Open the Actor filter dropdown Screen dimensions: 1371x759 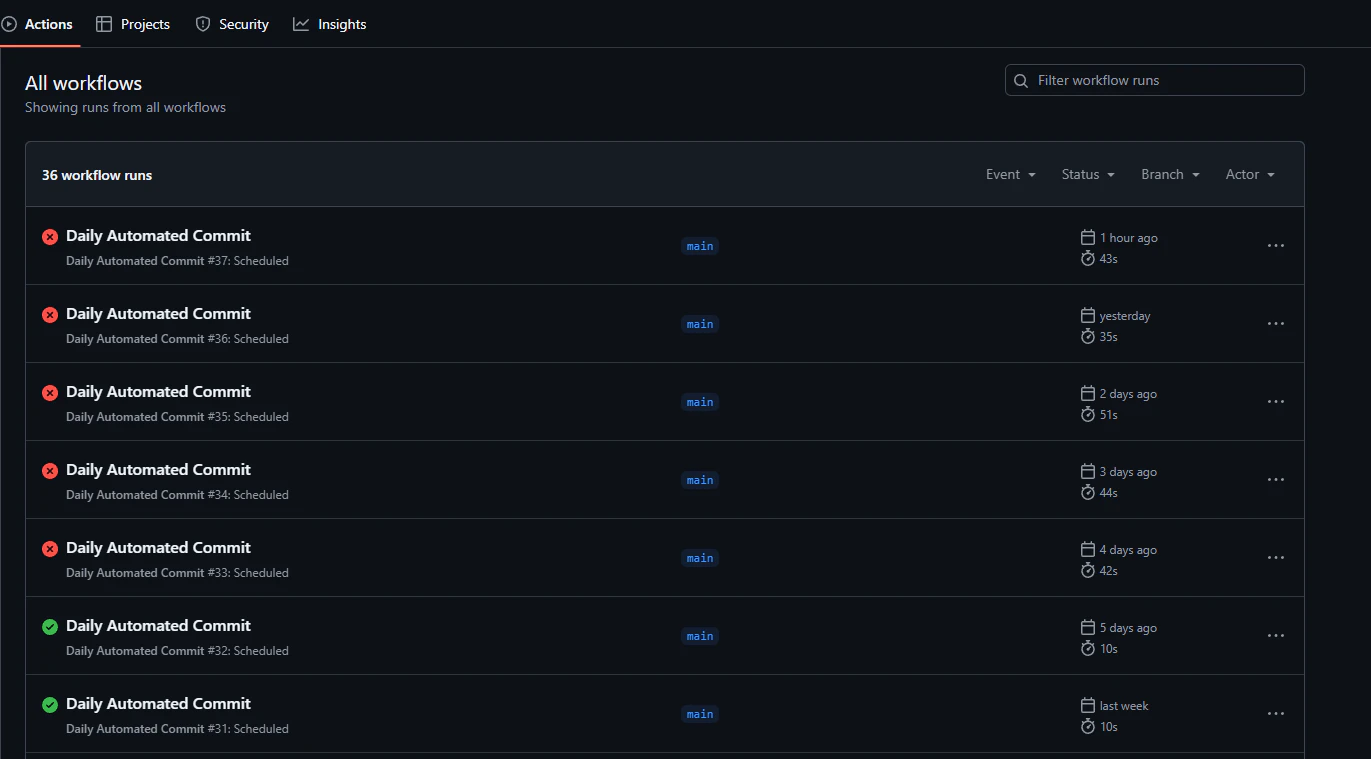click(x=1250, y=174)
